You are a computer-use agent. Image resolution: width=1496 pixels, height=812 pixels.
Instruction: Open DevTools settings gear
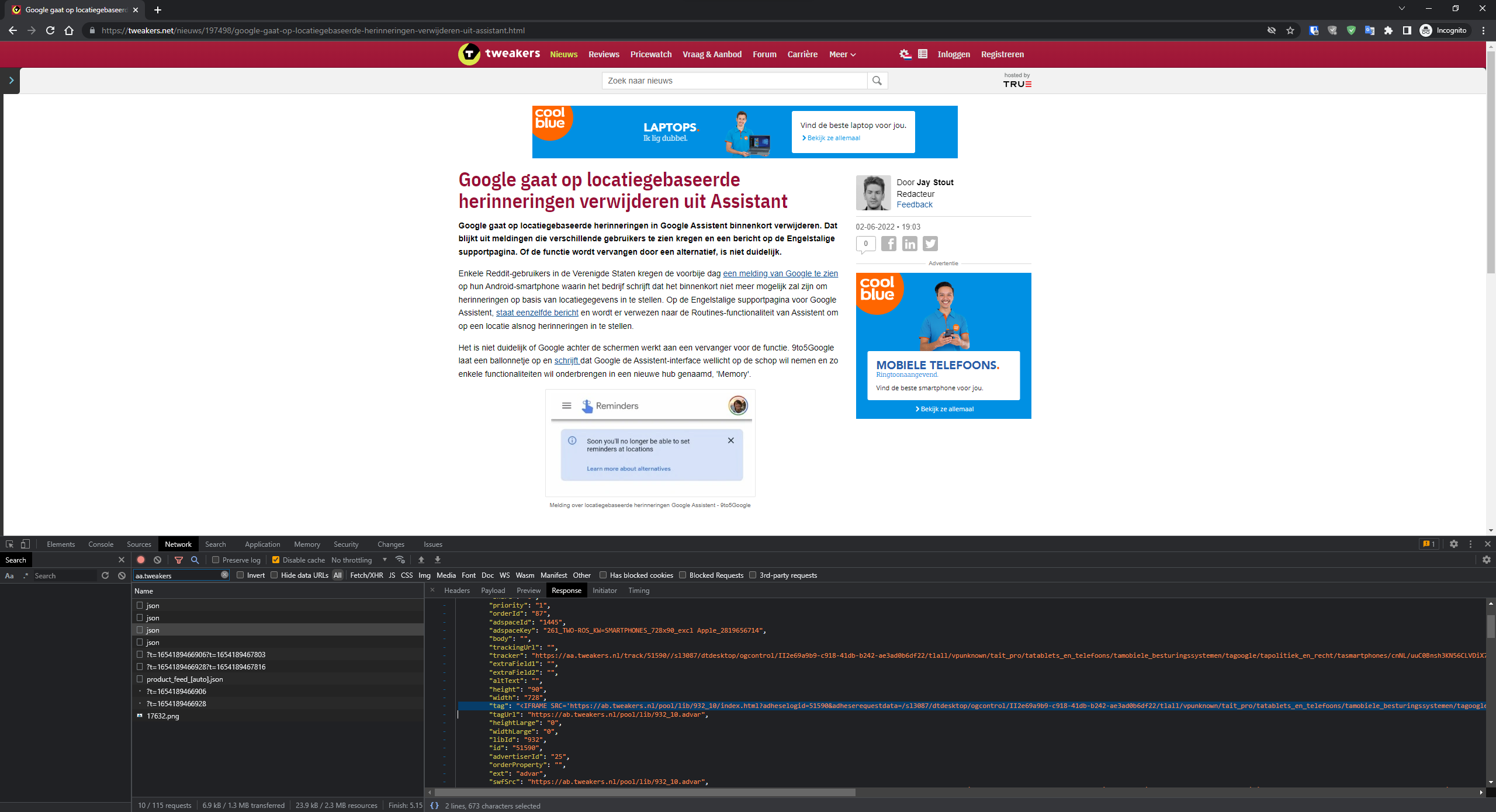pos(1453,544)
